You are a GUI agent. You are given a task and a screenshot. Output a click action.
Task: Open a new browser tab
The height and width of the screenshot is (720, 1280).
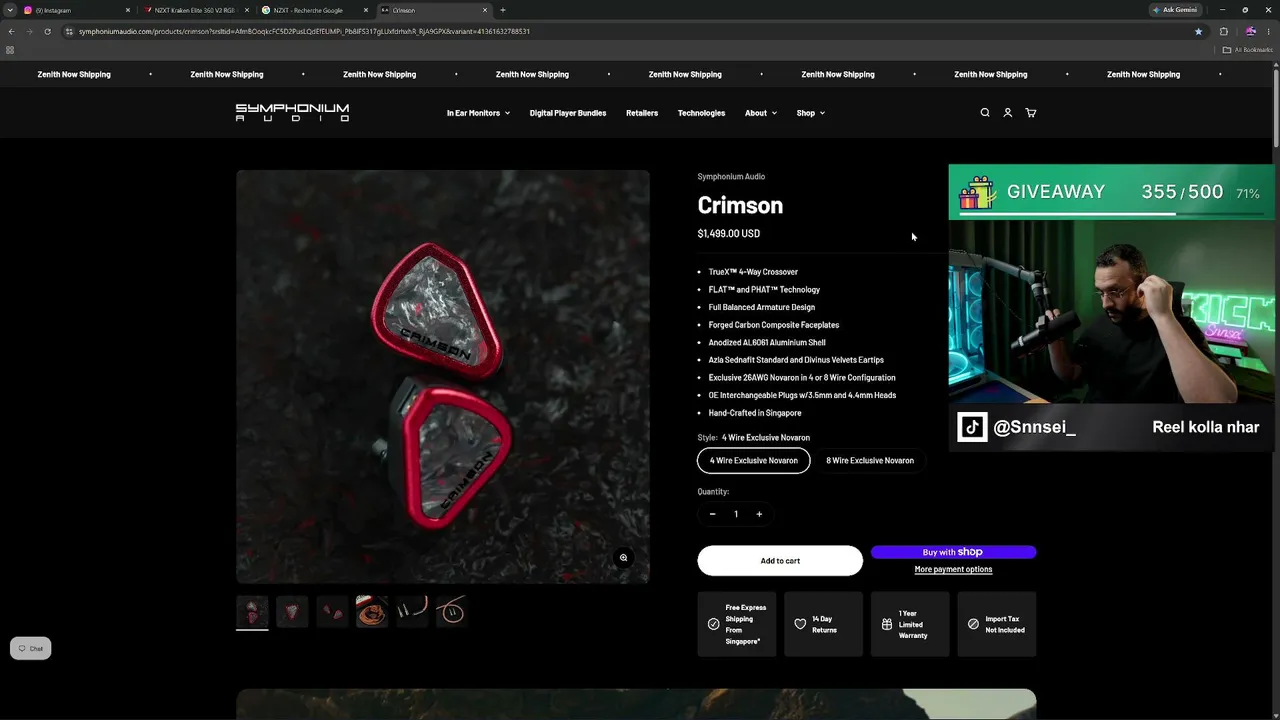coord(502,10)
